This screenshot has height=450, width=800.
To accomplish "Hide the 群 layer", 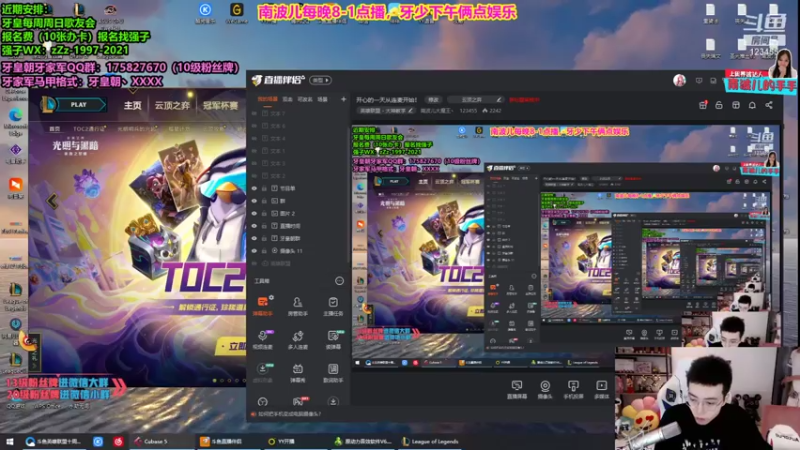I will 254,201.
